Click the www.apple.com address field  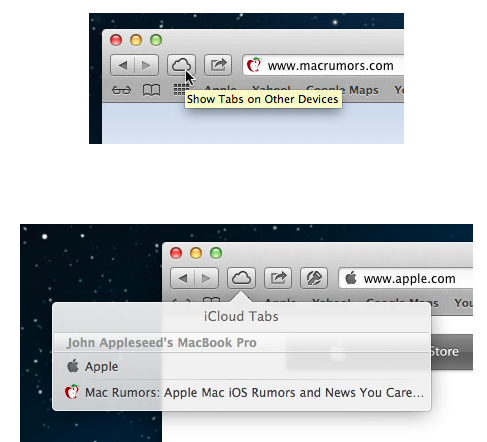click(x=406, y=278)
